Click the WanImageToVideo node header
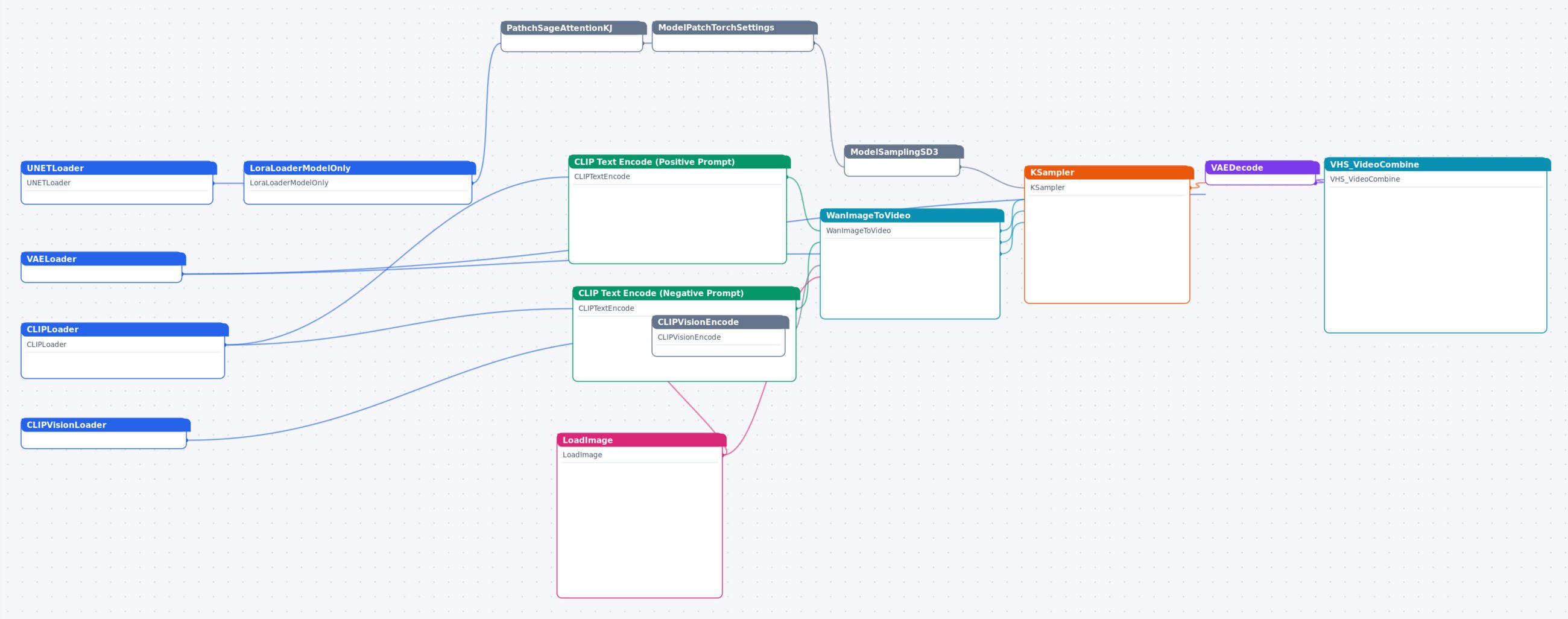Viewport: 1568px width, 619px height. pos(912,215)
